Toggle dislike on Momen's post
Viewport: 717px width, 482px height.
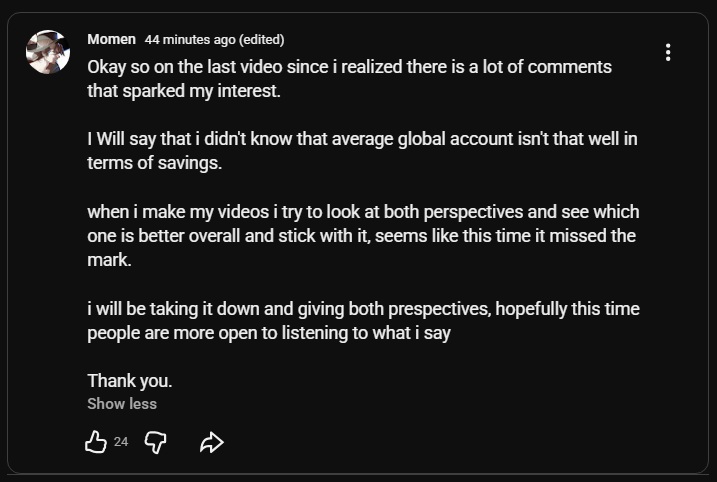(155, 442)
